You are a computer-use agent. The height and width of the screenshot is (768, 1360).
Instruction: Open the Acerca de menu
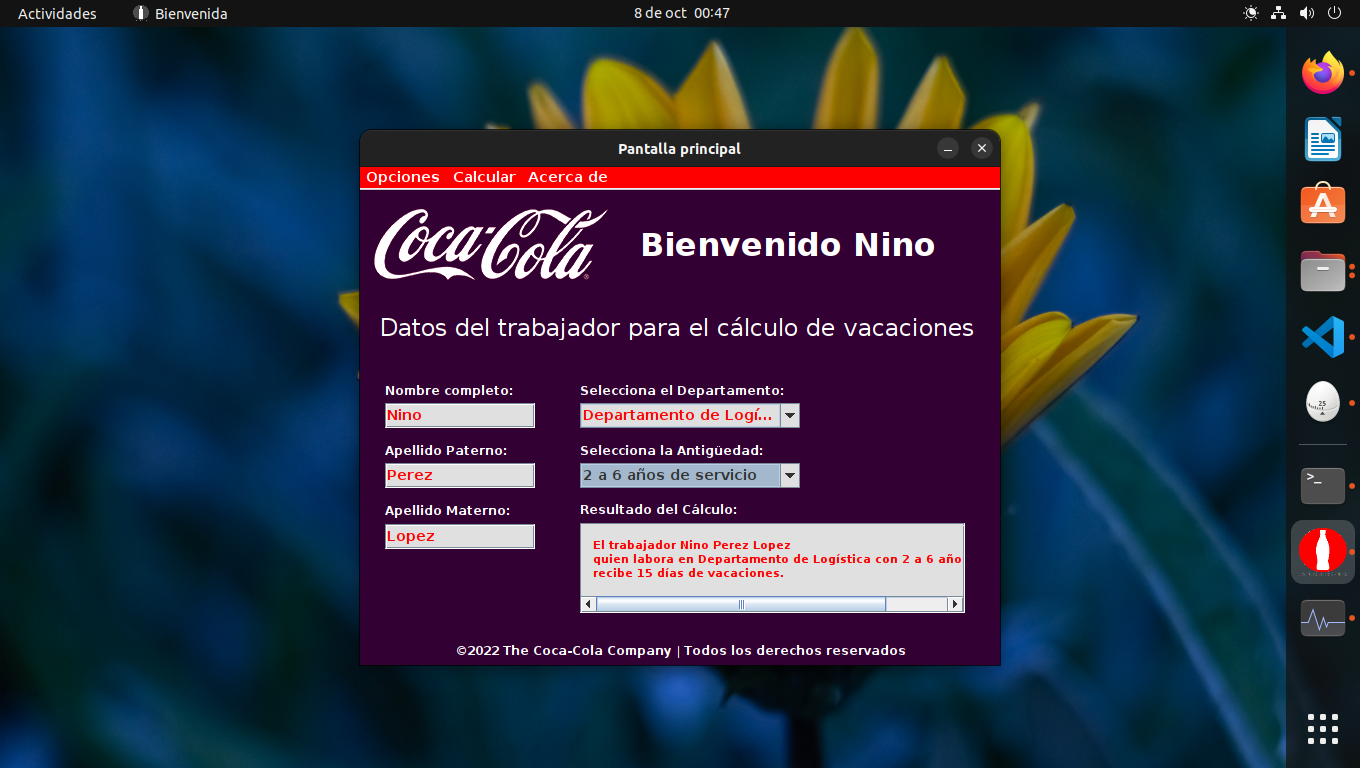pyautogui.click(x=568, y=177)
